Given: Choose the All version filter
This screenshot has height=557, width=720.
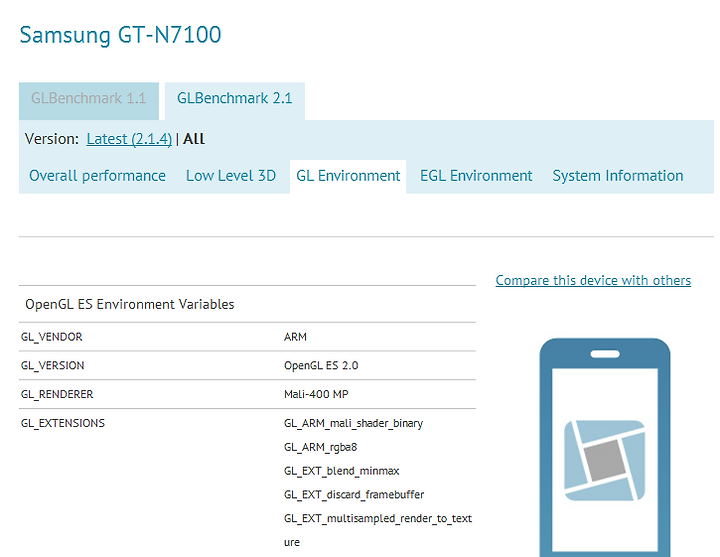Looking at the screenshot, I should point(194,139).
